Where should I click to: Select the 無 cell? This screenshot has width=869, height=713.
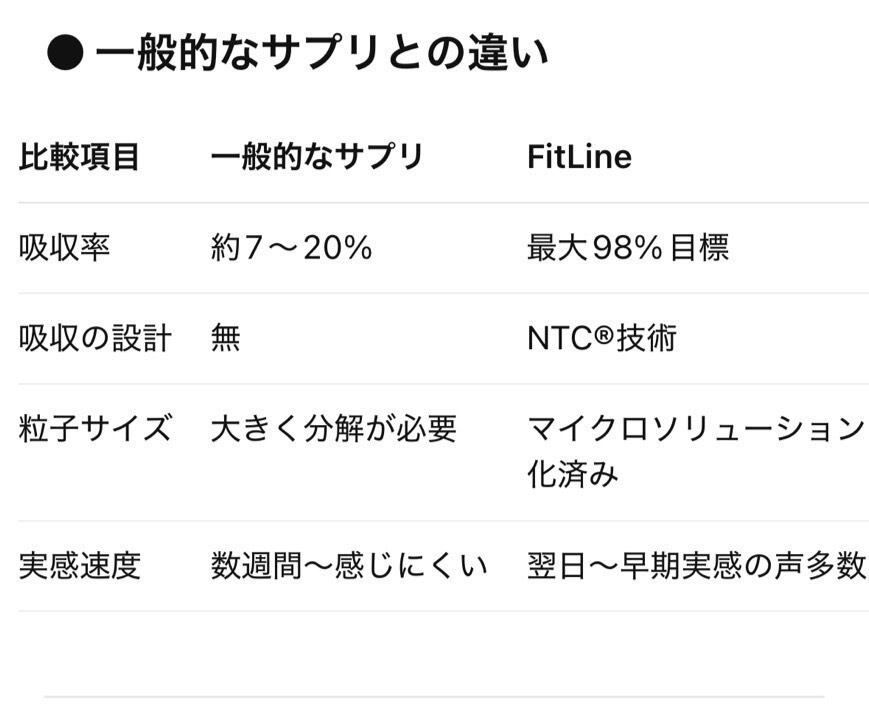tap(225, 338)
